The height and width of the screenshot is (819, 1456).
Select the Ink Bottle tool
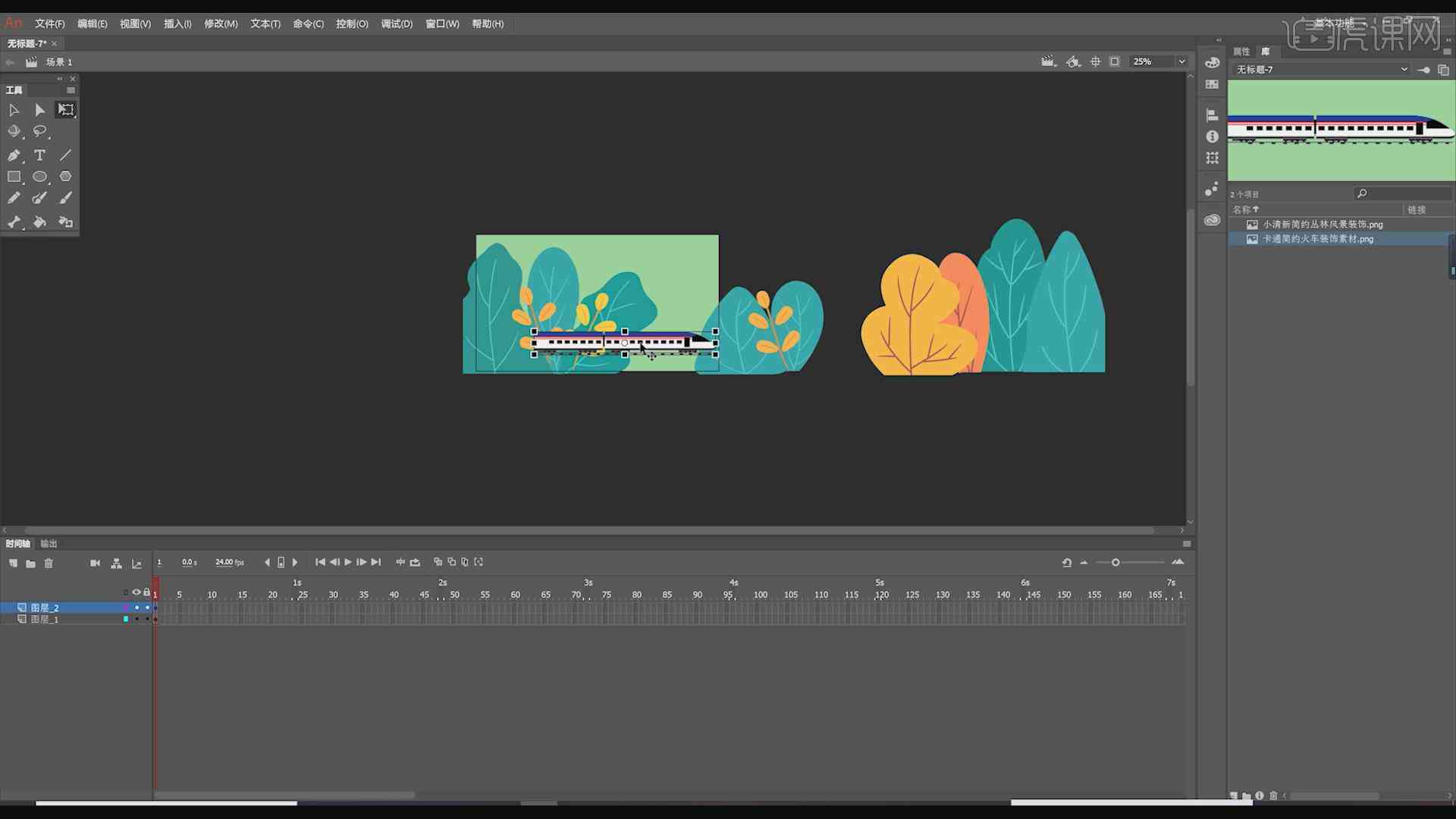(66, 222)
